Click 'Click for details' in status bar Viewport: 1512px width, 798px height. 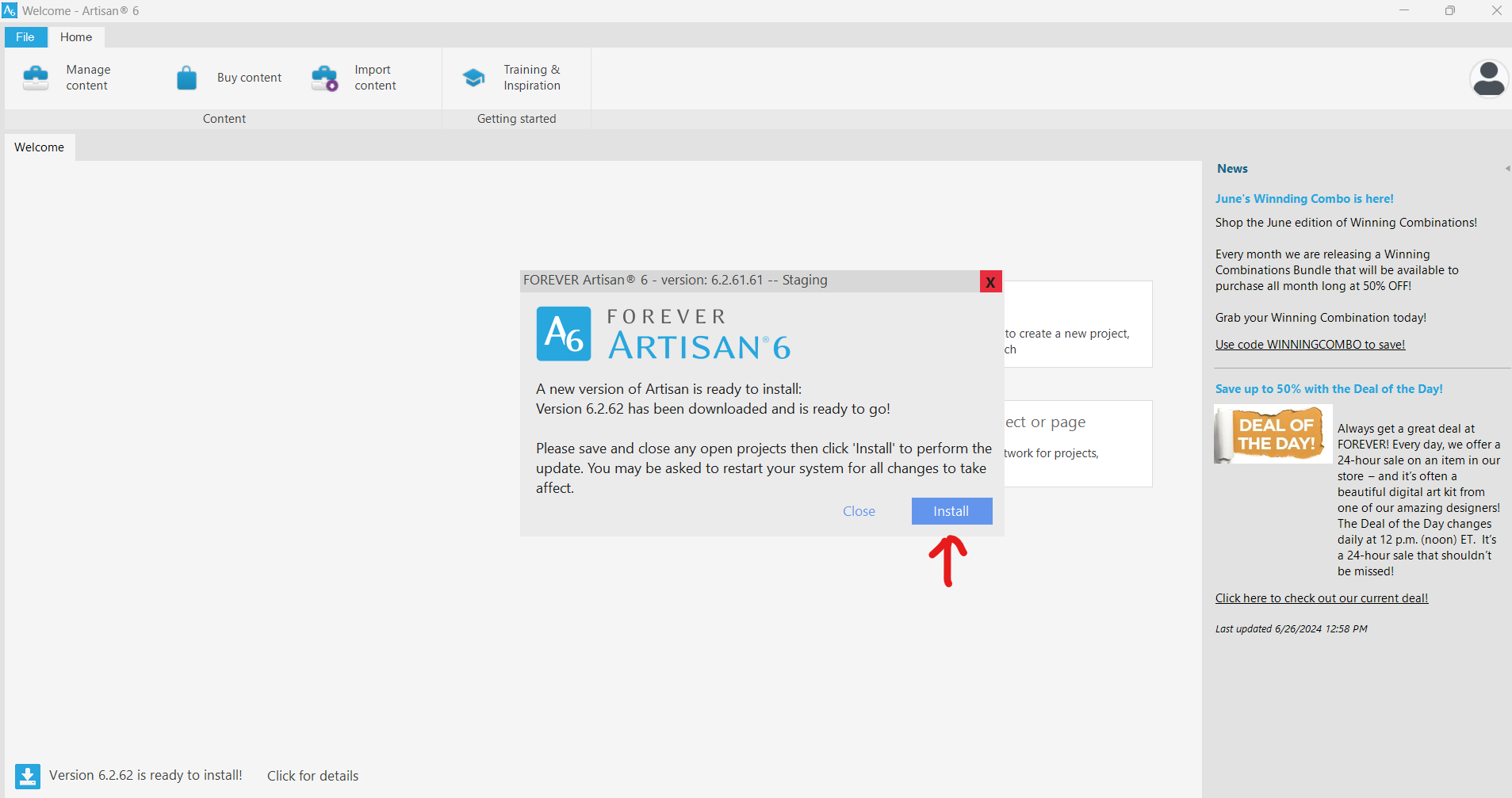(x=312, y=776)
